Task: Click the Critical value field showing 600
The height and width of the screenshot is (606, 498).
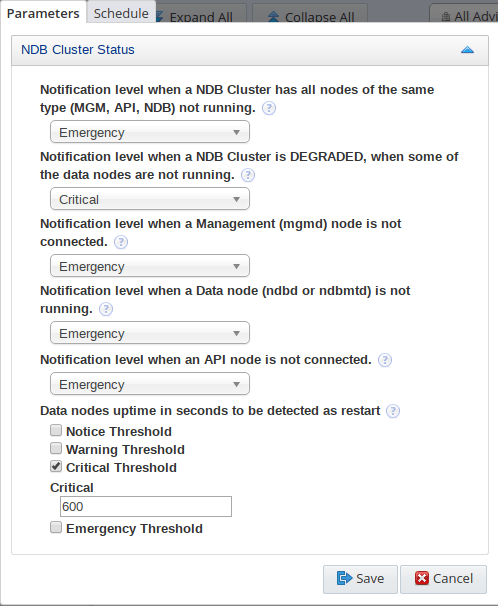Action: click(146, 507)
